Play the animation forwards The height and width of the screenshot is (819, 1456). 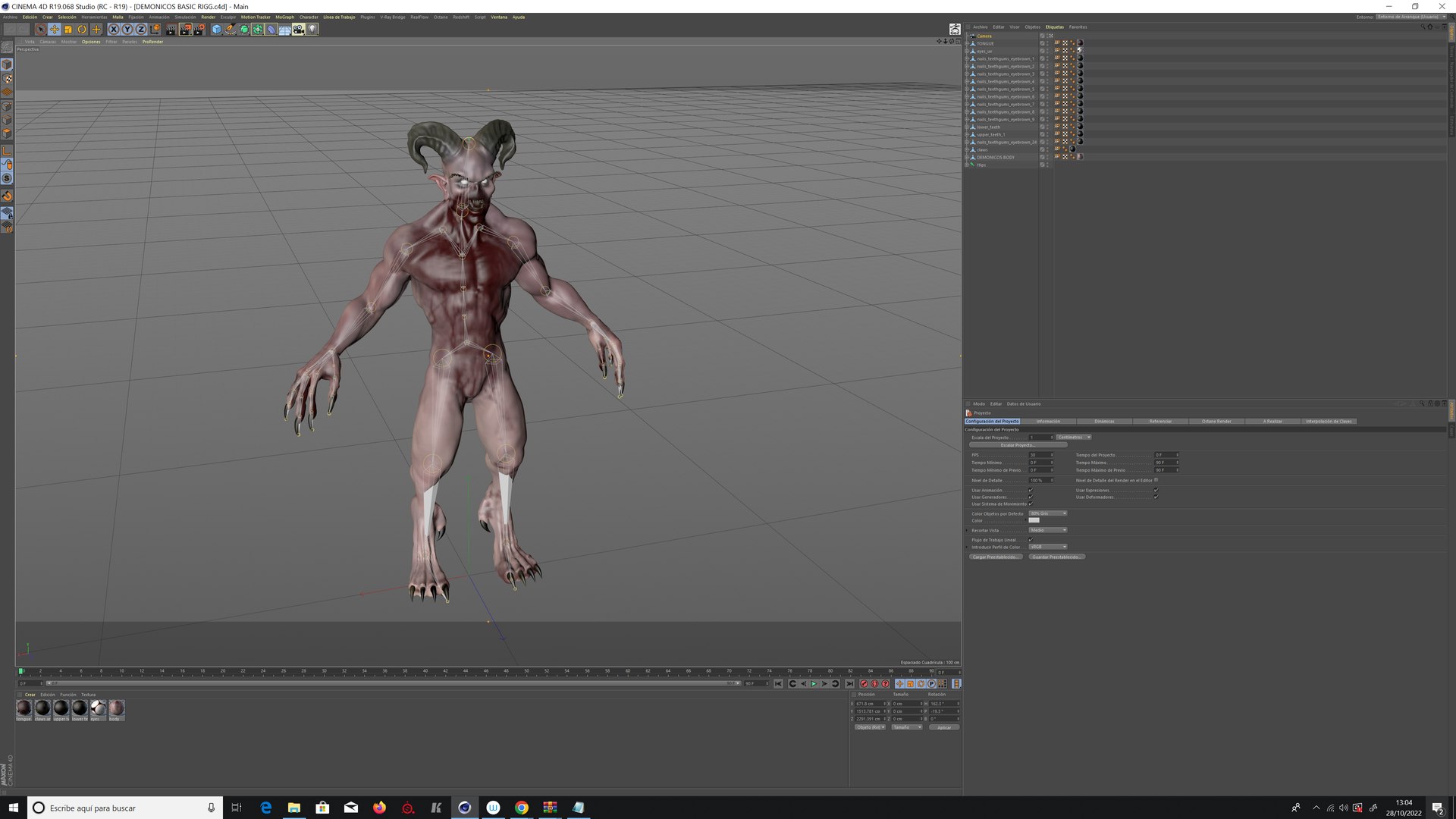coord(814,684)
